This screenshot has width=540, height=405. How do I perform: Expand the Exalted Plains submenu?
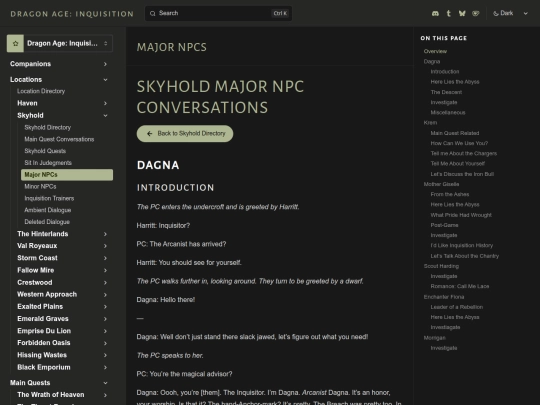(x=105, y=307)
